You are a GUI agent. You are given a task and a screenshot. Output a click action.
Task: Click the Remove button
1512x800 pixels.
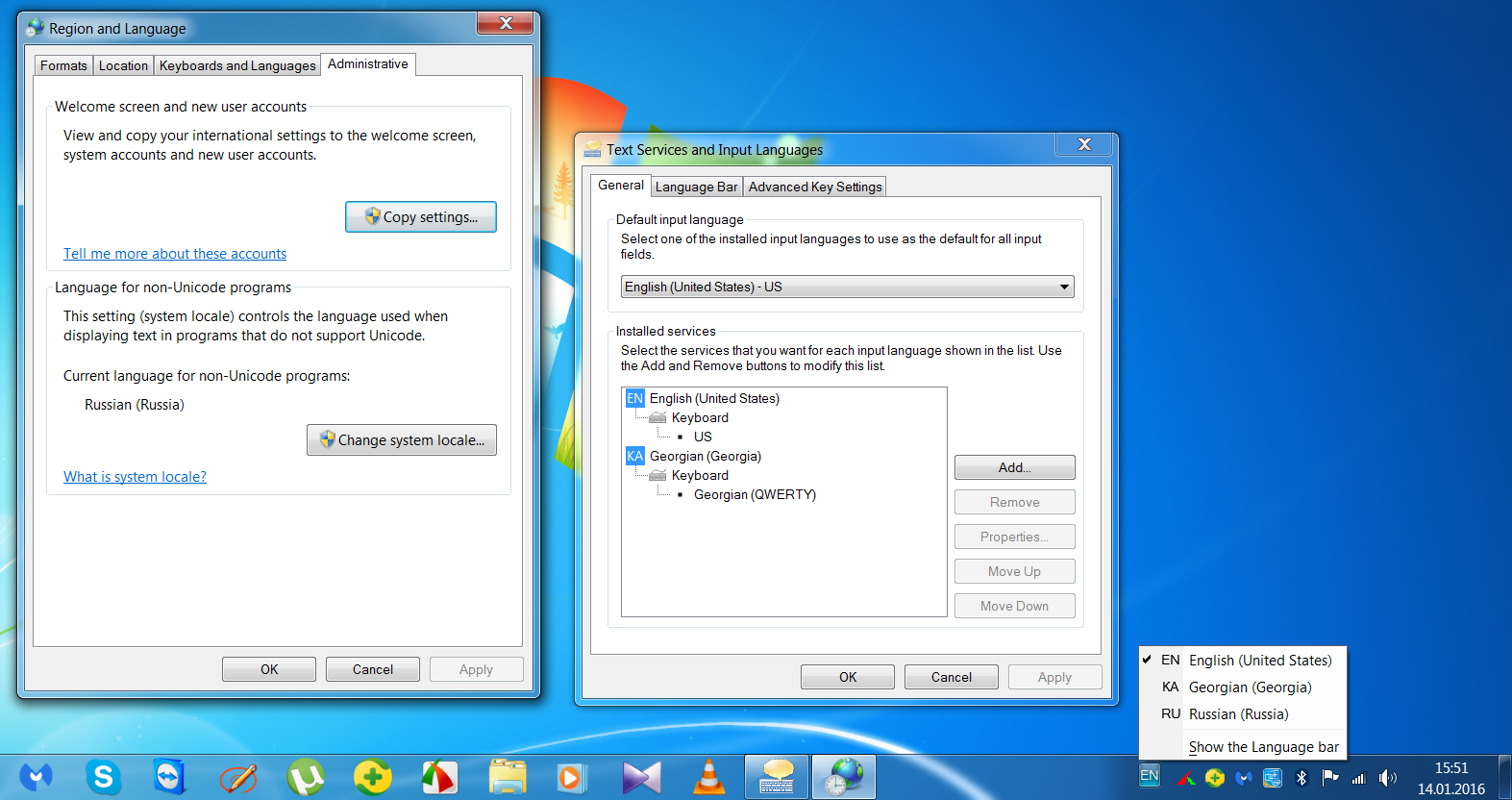(1015, 502)
